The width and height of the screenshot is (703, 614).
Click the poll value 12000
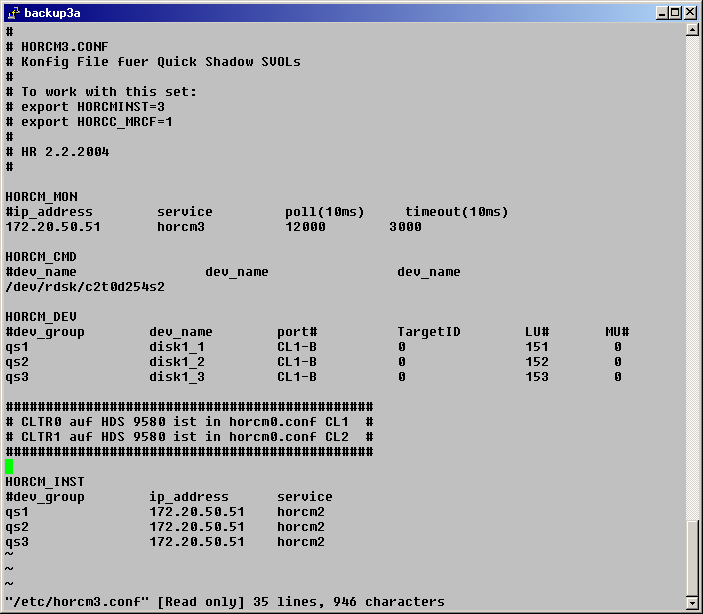pos(305,227)
